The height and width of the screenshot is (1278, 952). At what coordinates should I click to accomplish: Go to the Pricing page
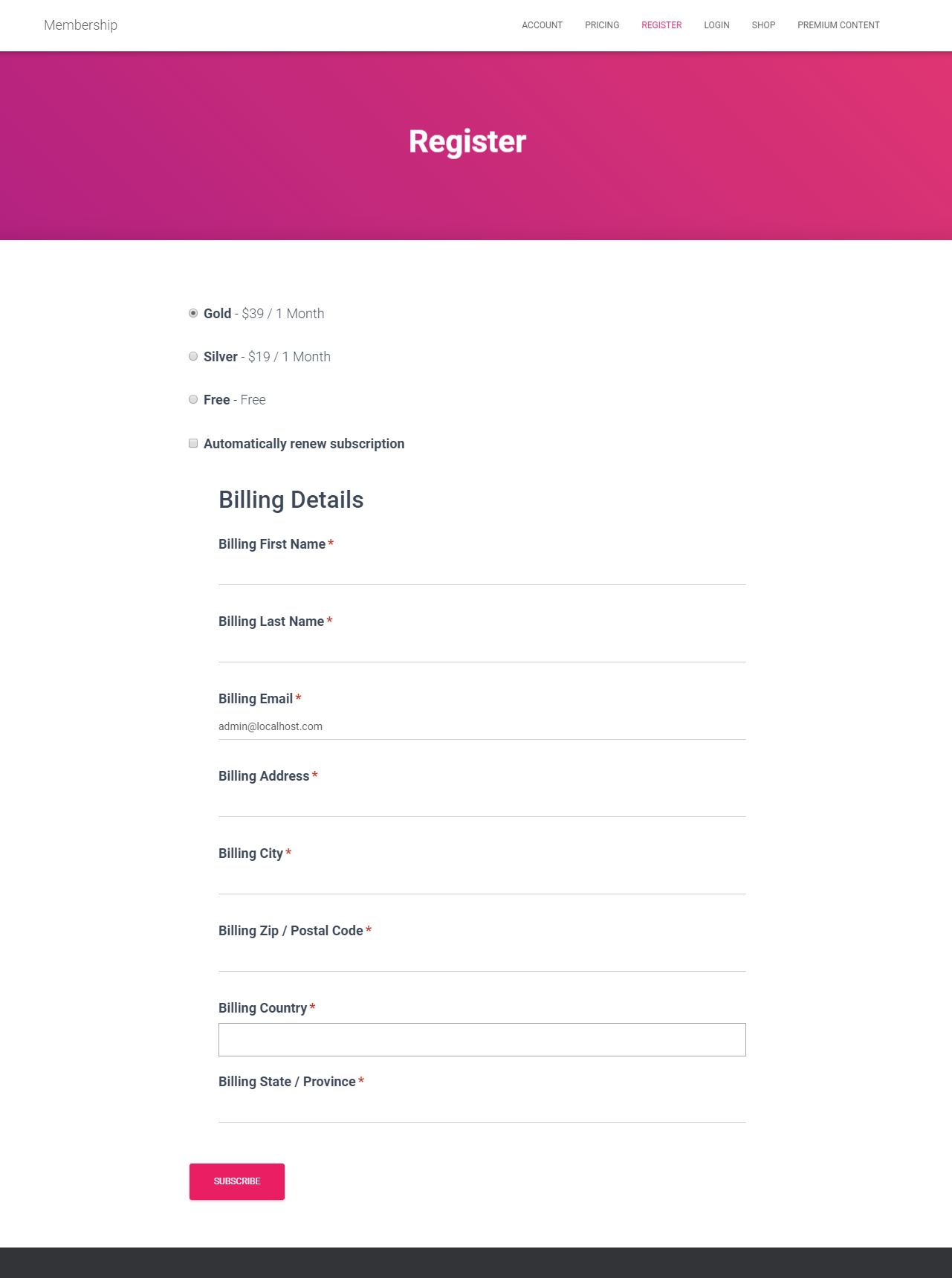click(x=602, y=25)
